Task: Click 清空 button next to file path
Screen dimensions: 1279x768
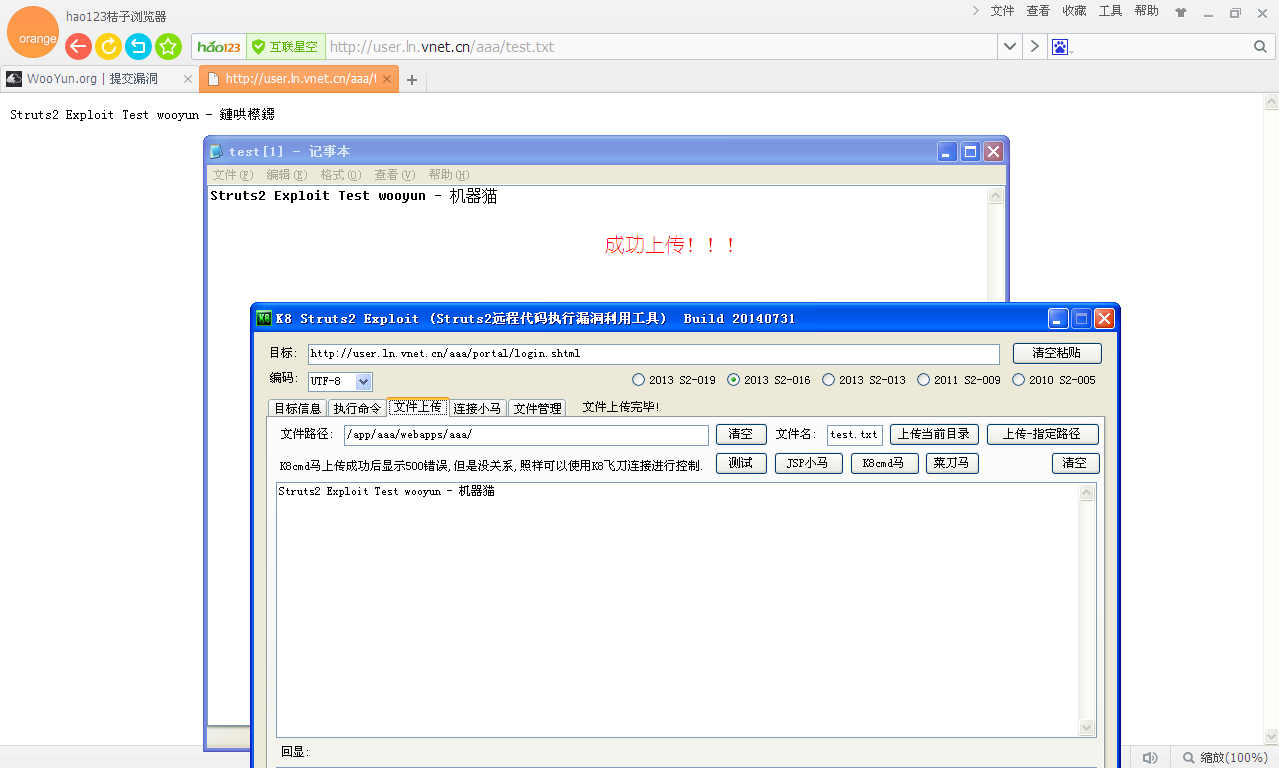Action: pos(741,434)
